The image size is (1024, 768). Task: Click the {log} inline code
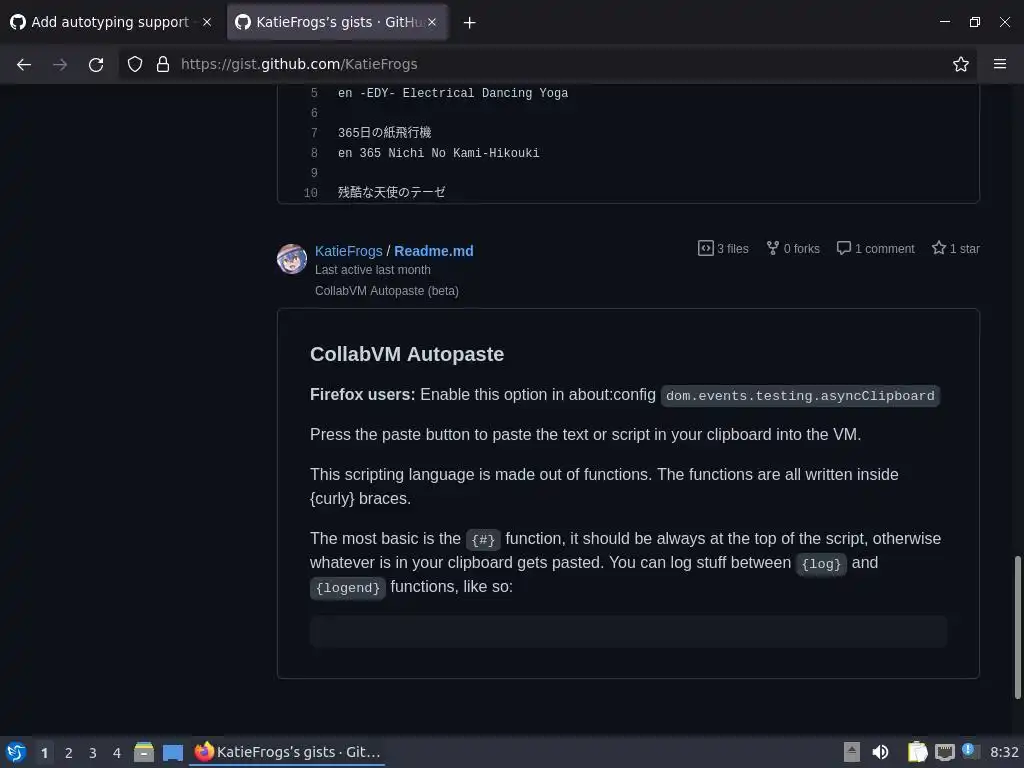(821, 564)
